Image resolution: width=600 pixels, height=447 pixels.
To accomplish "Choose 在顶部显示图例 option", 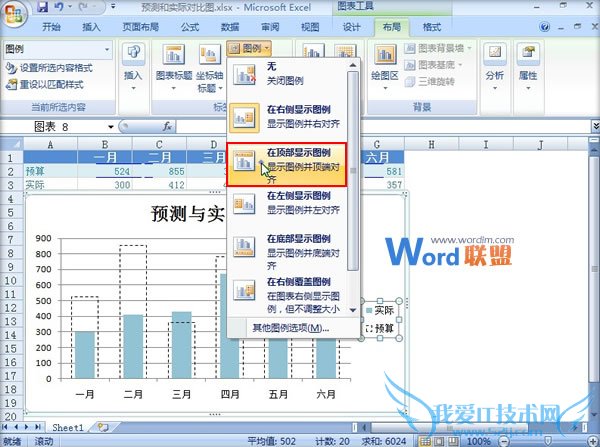I will tap(287, 165).
